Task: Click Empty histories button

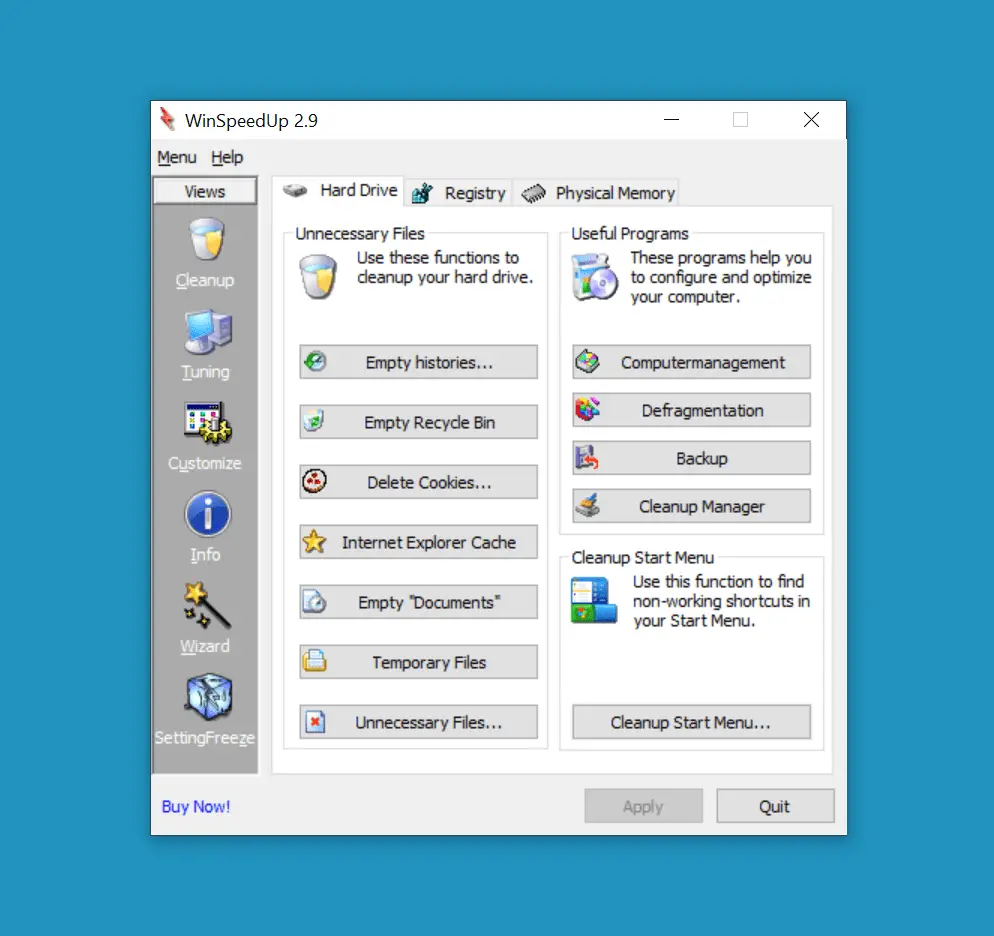Action: click(418, 362)
